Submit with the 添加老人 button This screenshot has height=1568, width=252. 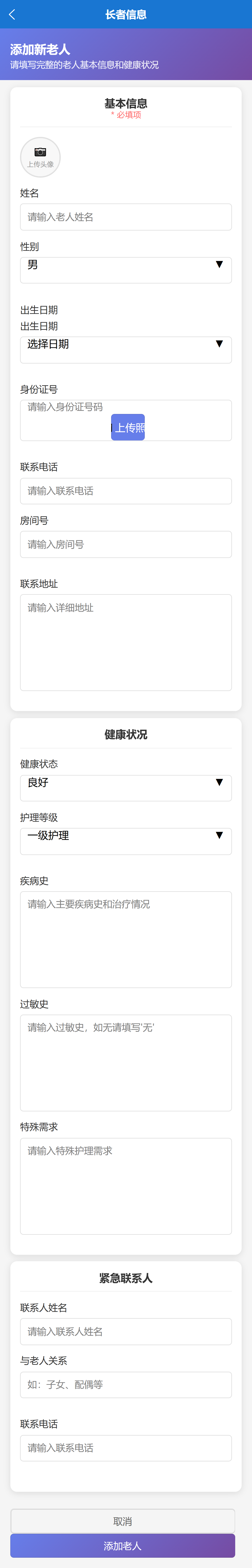click(122, 1545)
